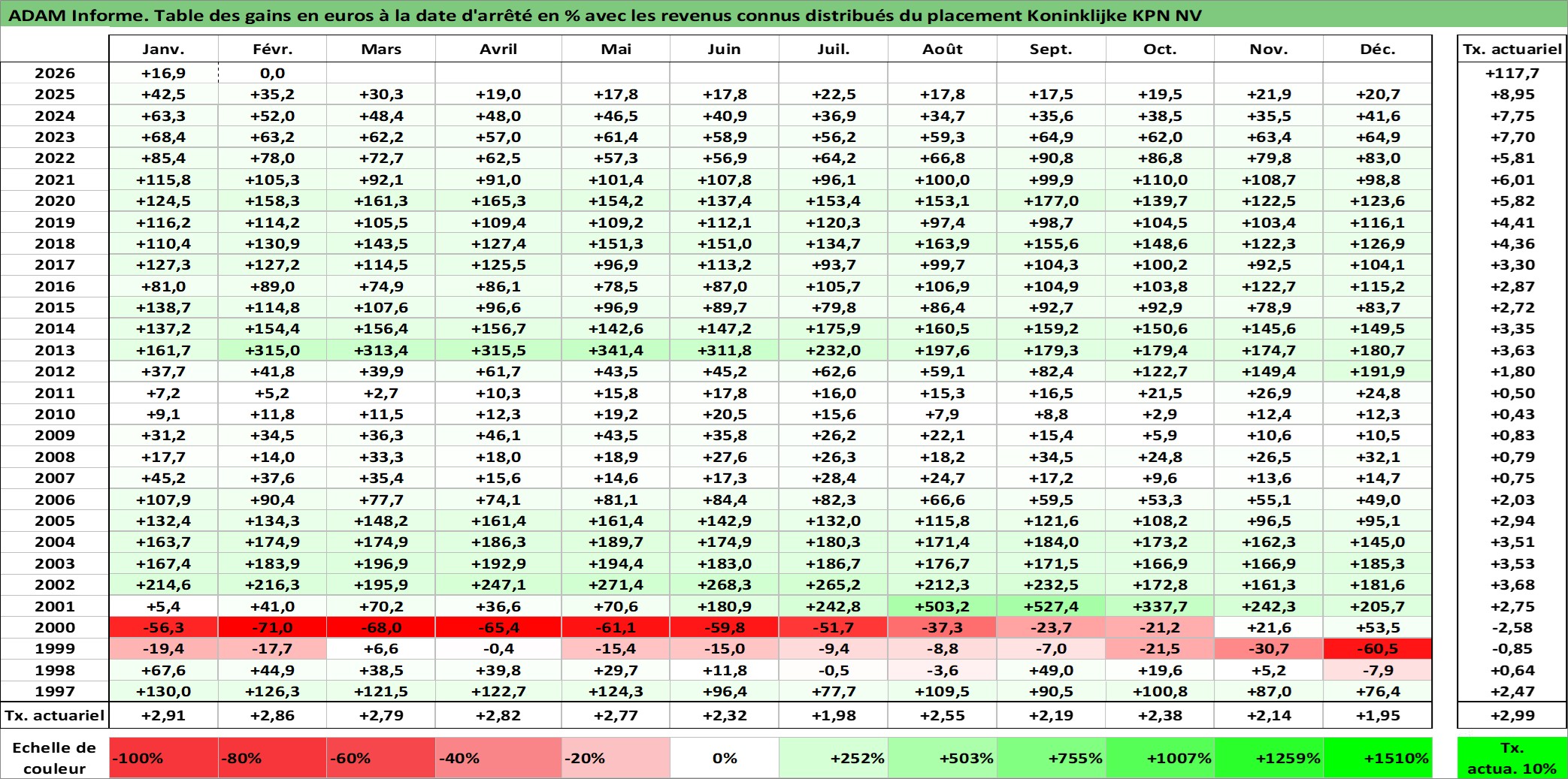The width and height of the screenshot is (1568, 779).
Task: Click the Déc. column header
Action: click(1378, 49)
